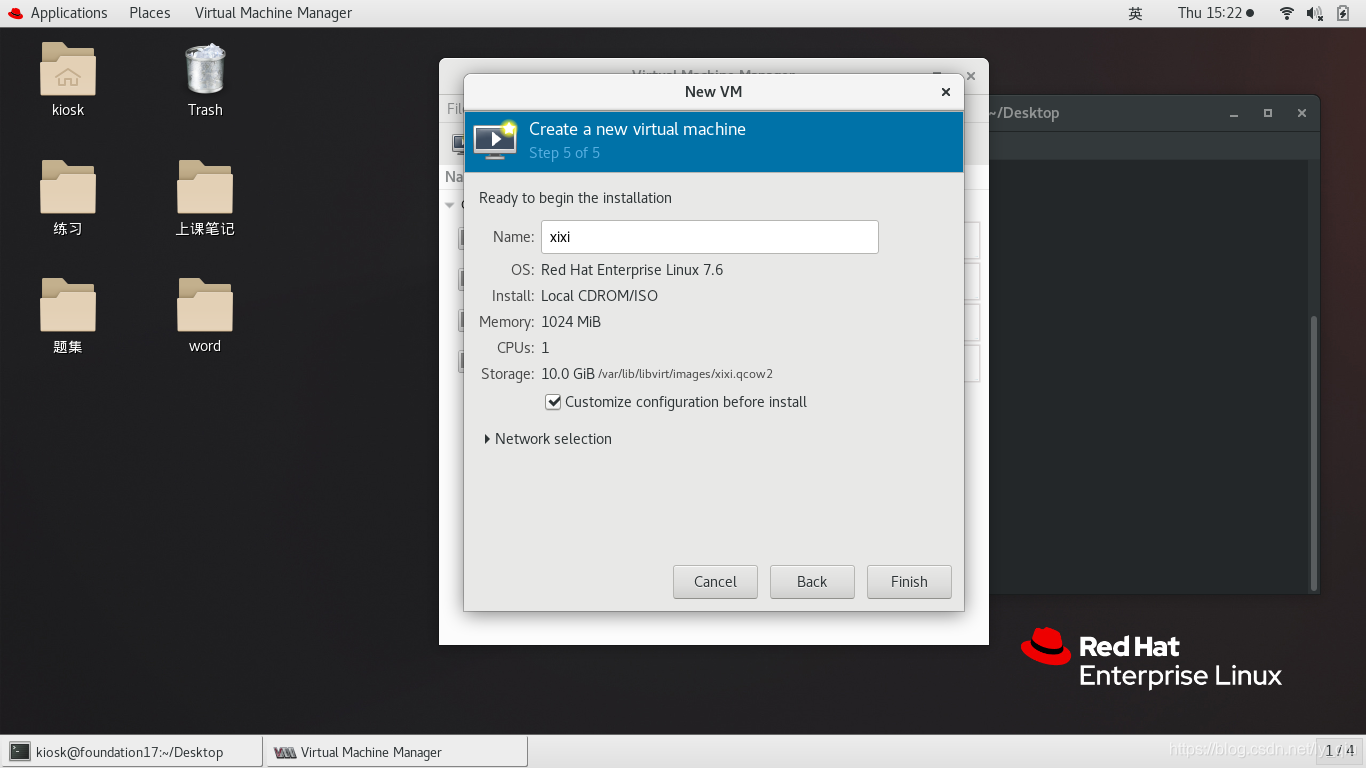Open the clock Thu 15:22 calendar

pyautogui.click(x=1215, y=13)
